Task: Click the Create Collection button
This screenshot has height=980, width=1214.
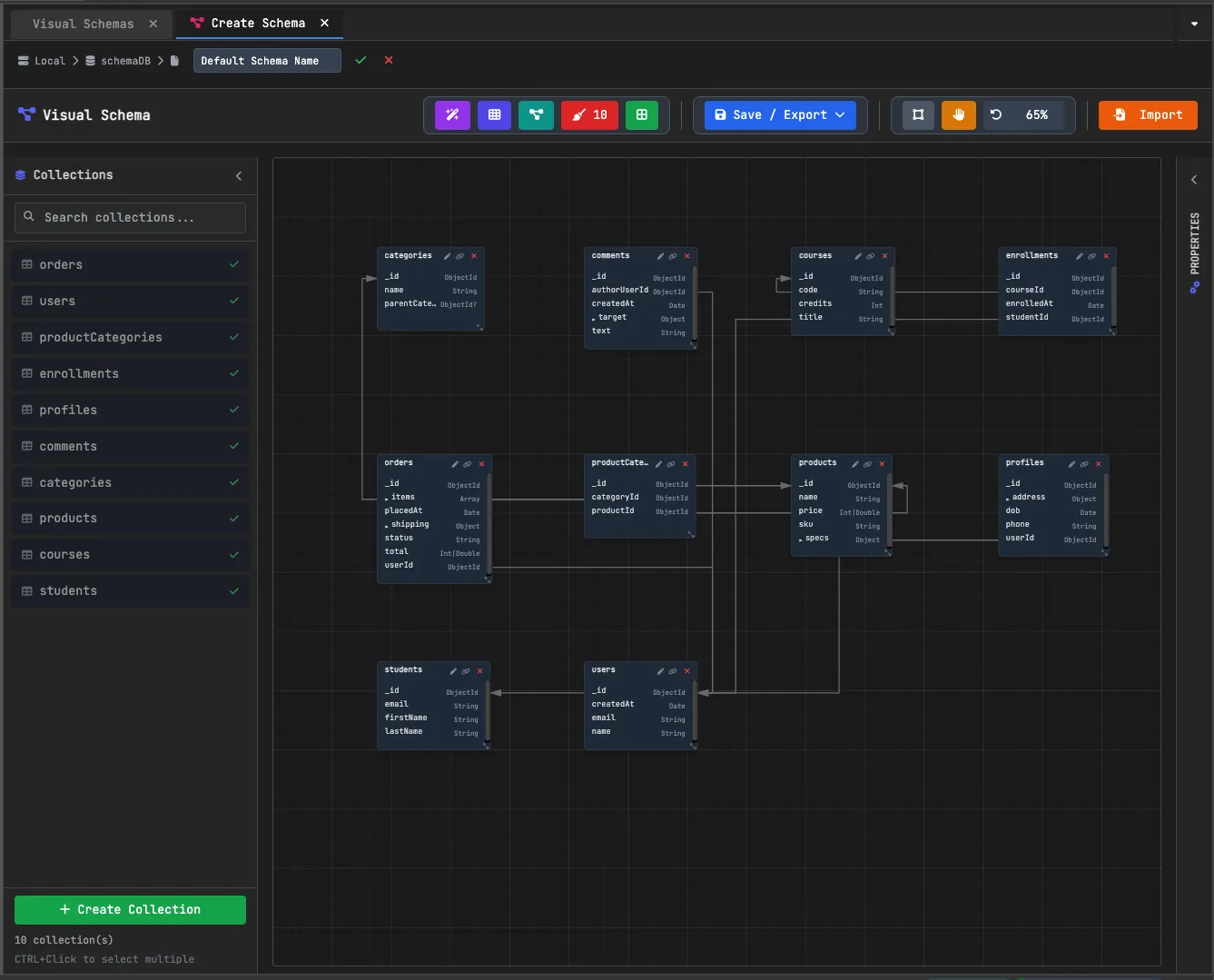Action: click(129, 909)
